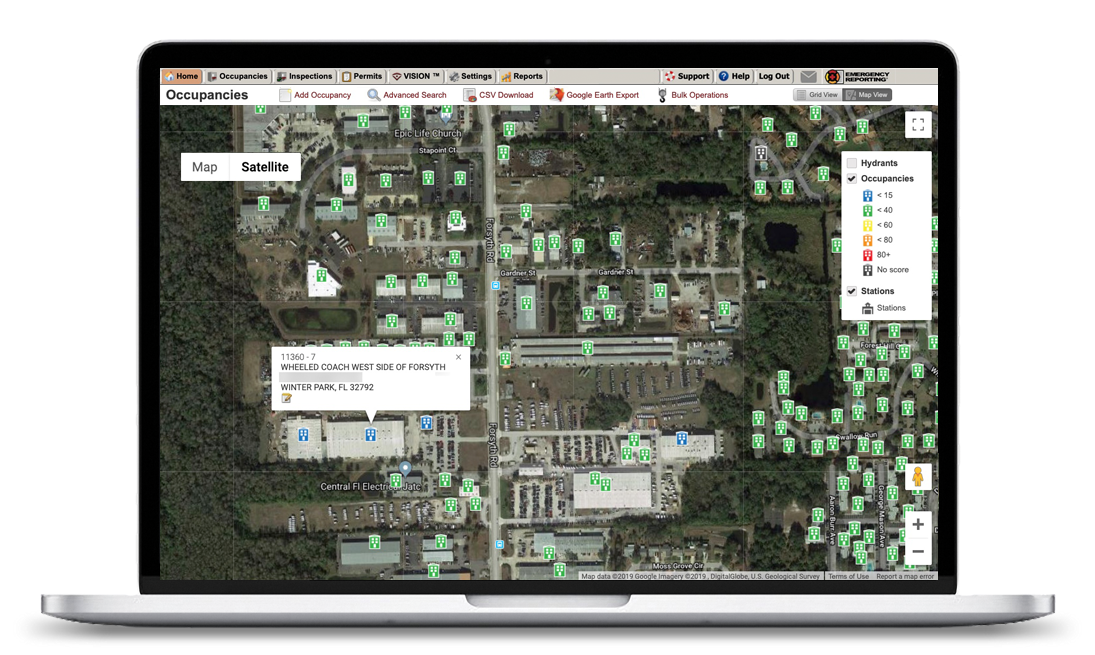The image size is (1095, 655).
Task: Click the Stations legend icon
Action: pyautogui.click(x=867, y=308)
